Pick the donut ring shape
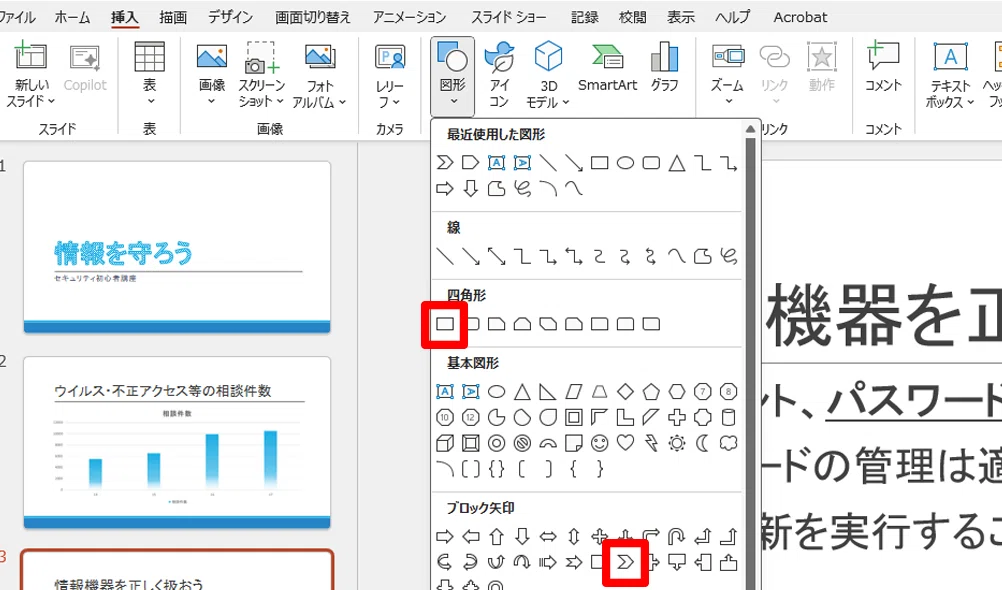 click(x=496, y=443)
